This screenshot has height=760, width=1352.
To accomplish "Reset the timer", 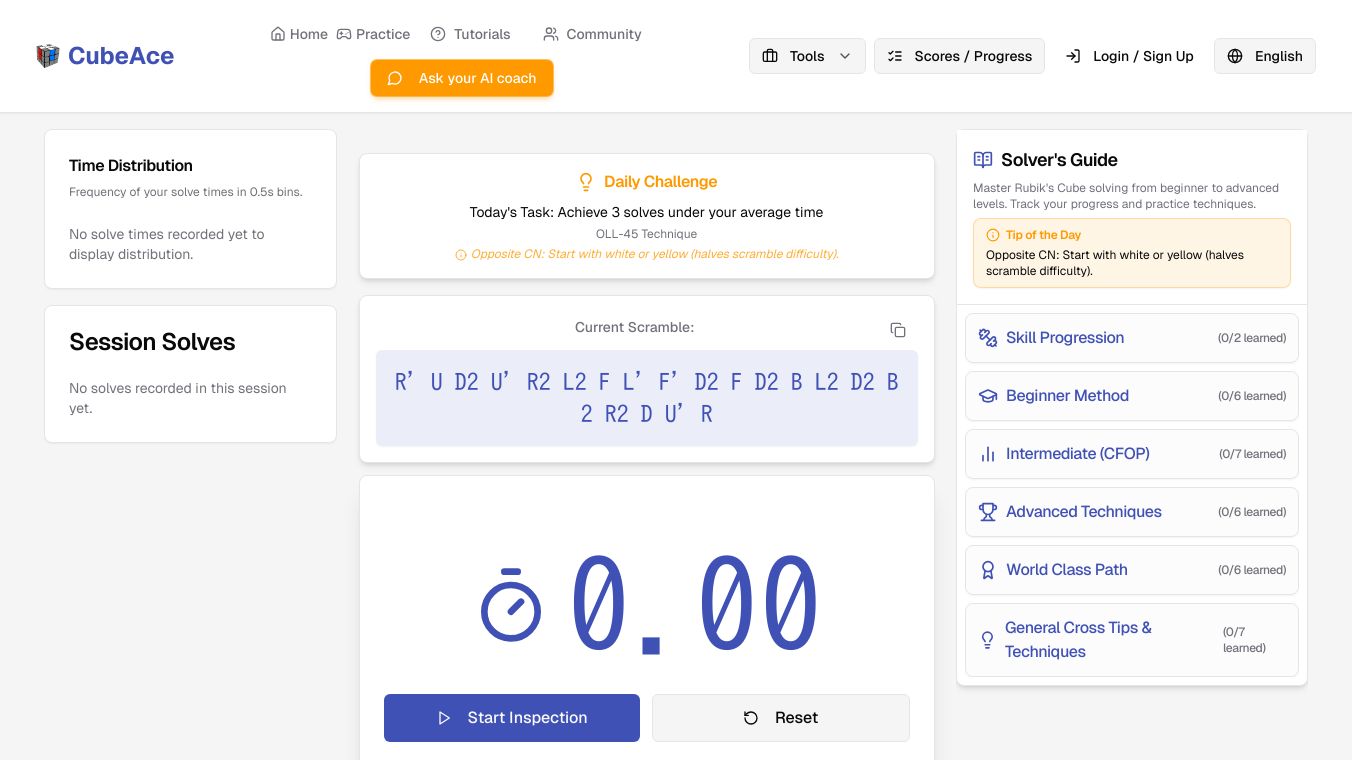I will pos(781,718).
